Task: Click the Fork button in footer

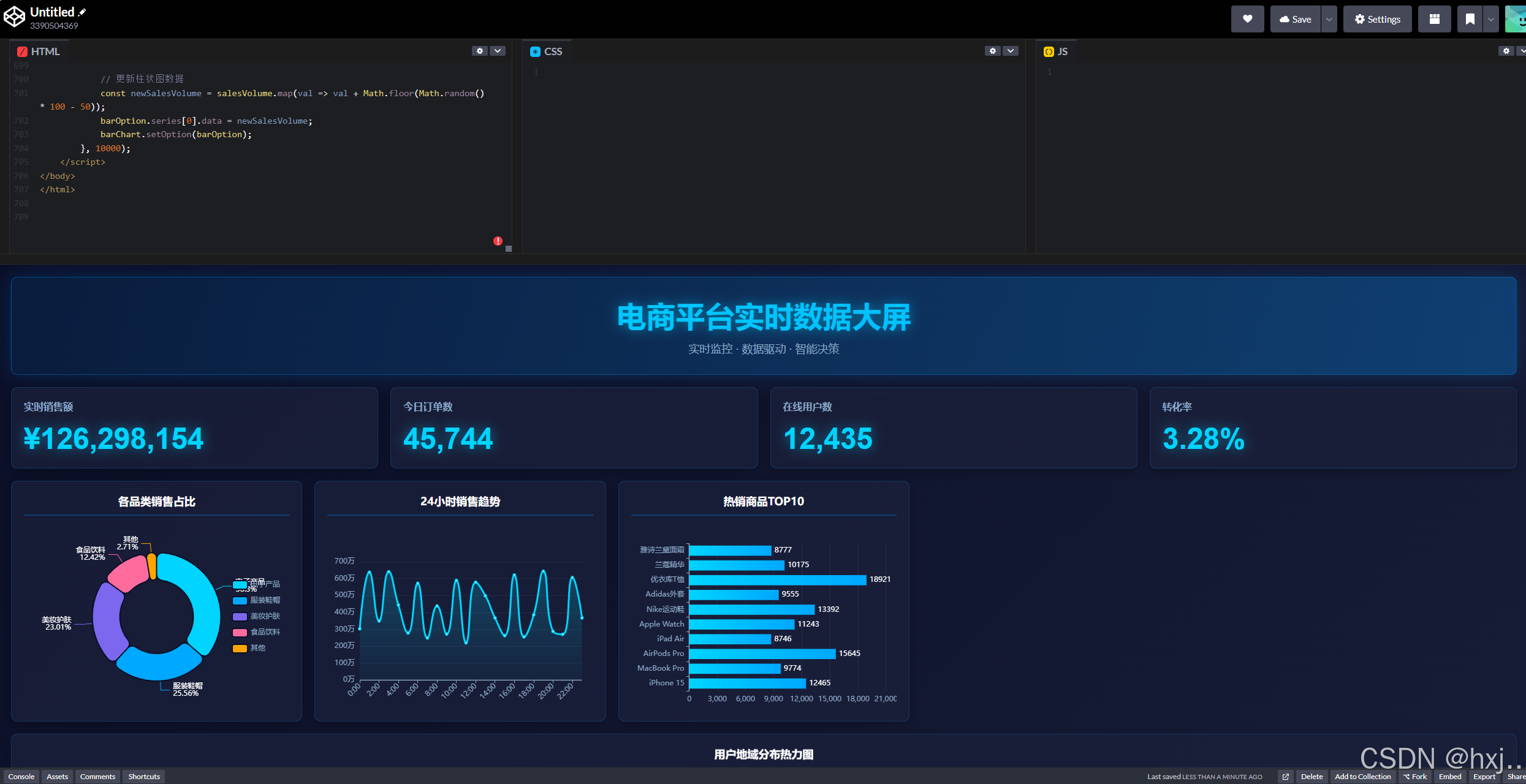Action: pos(1415,777)
